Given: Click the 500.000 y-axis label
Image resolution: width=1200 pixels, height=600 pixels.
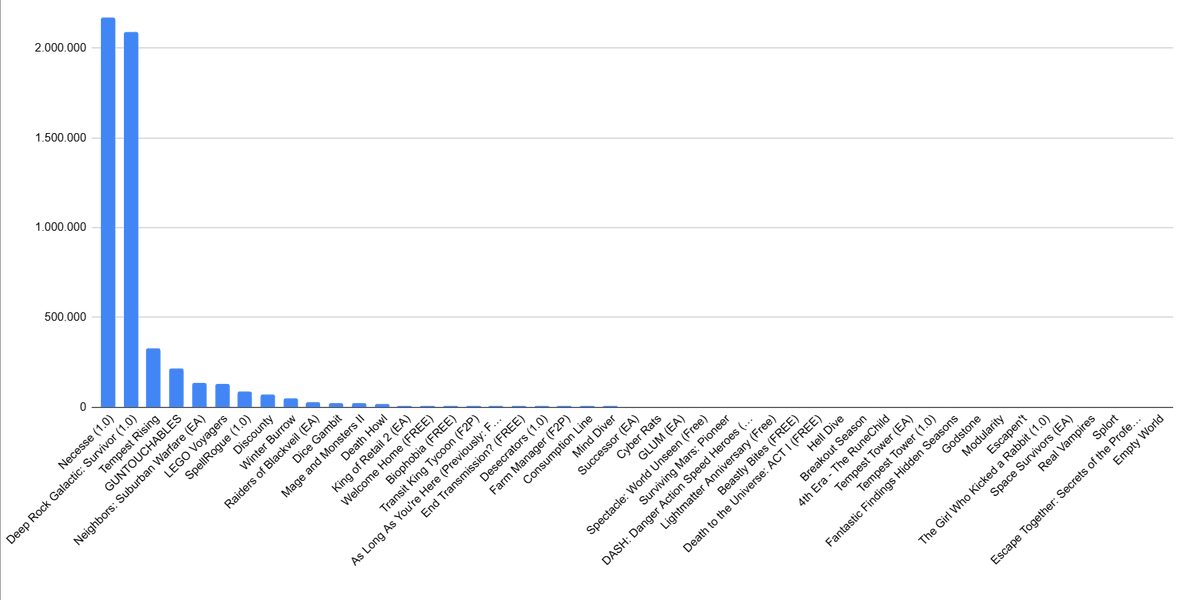Looking at the screenshot, I should click(65, 317).
